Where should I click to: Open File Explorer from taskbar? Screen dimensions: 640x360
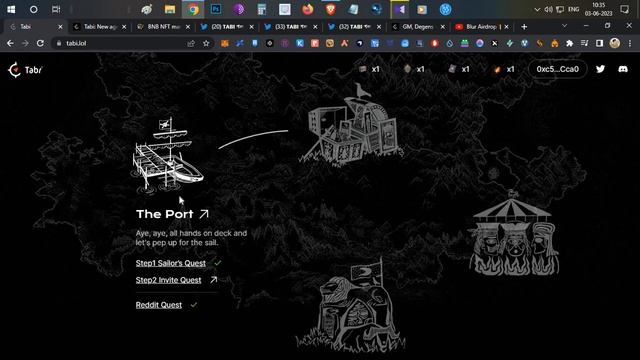click(170, 9)
